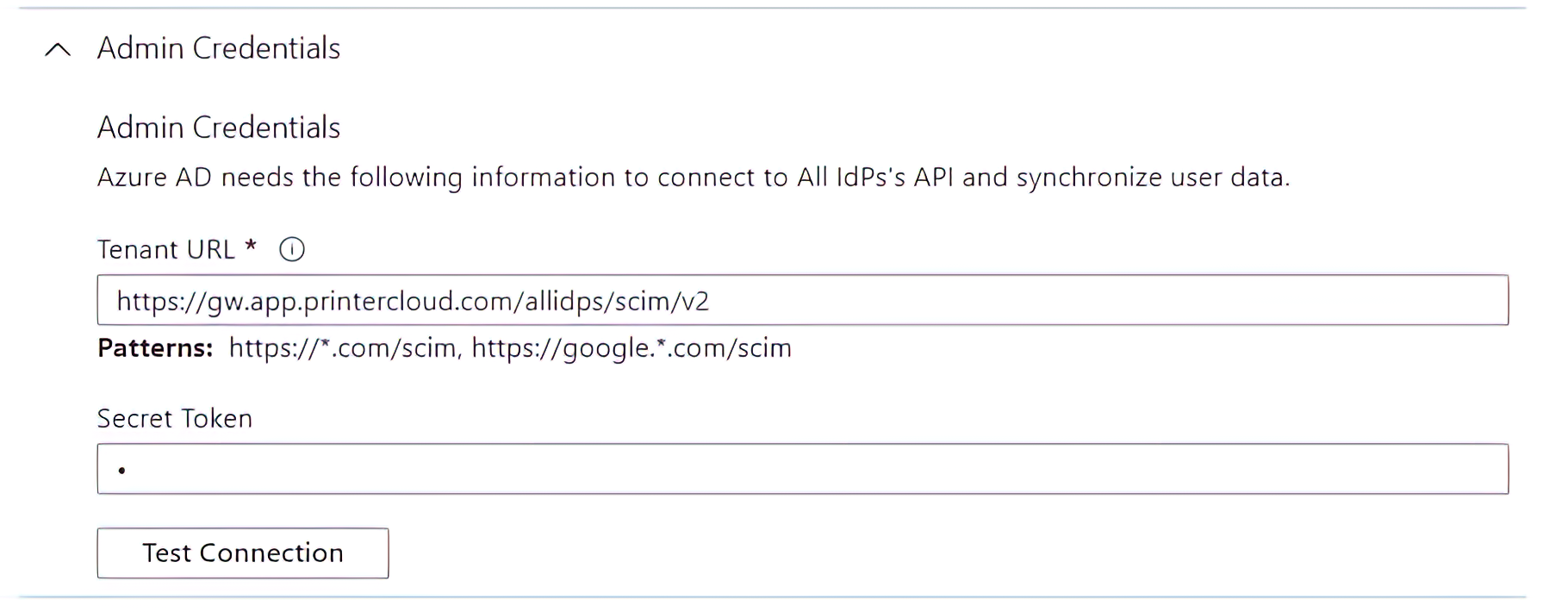Image resolution: width=1568 pixels, height=612 pixels.
Task: Click 'following information' in the description text
Action: (x=482, y=178)
